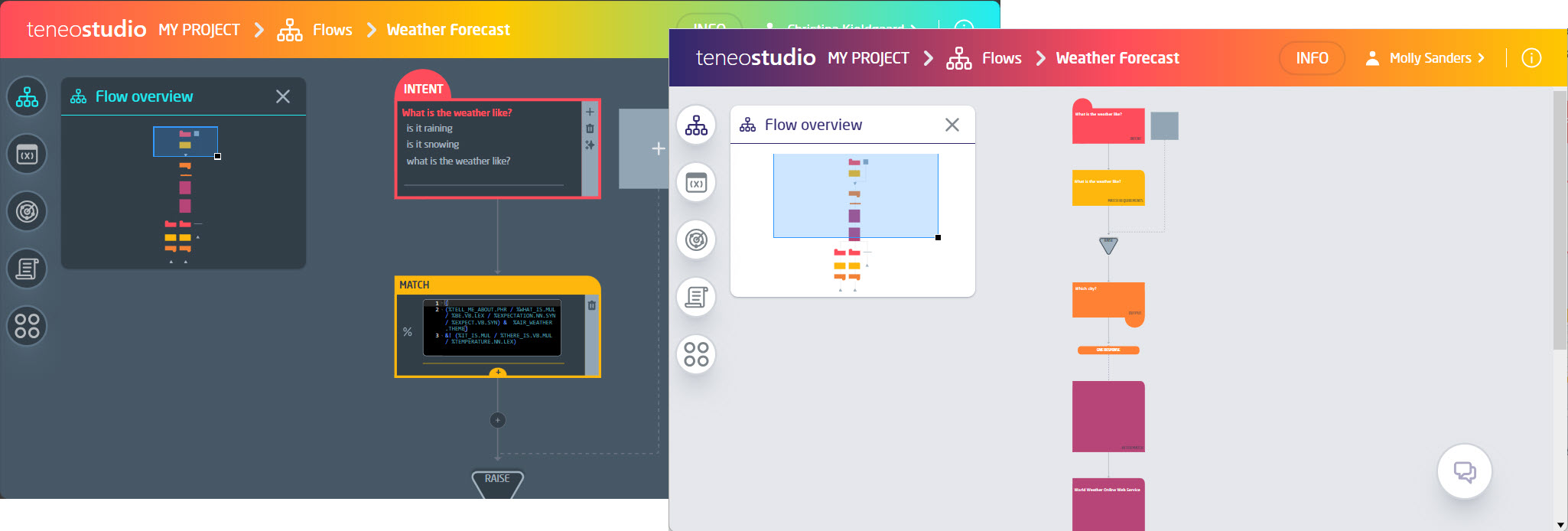This screenshot has width=1568, height=531.
Task: Click the plus icon on the INTENT node
Action: [590, 112]
